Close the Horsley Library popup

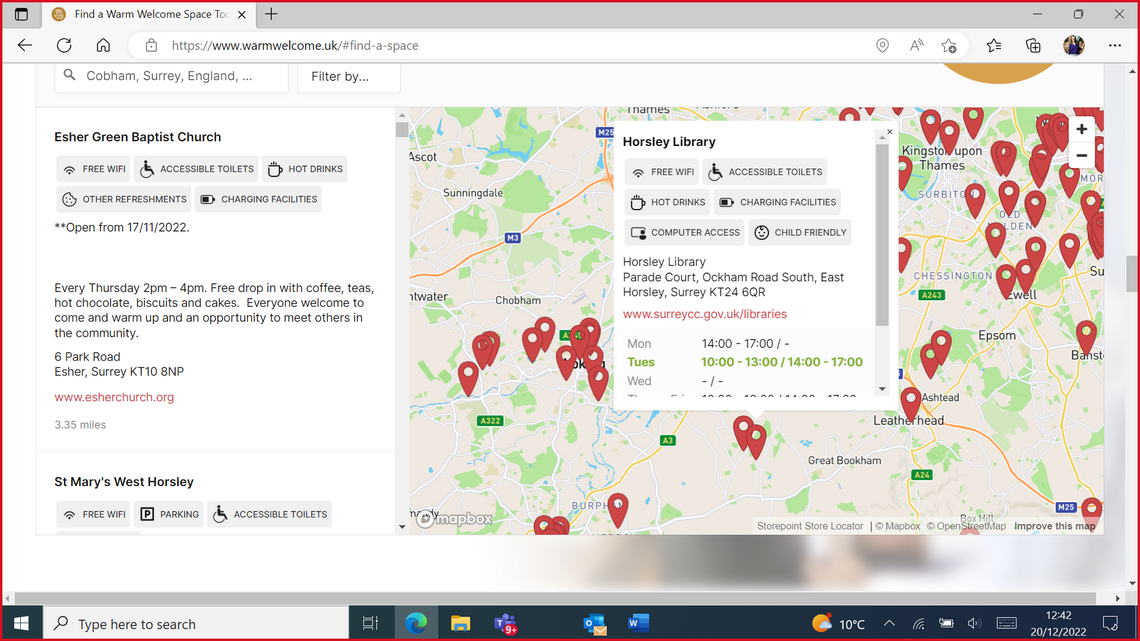coord(889,133)
